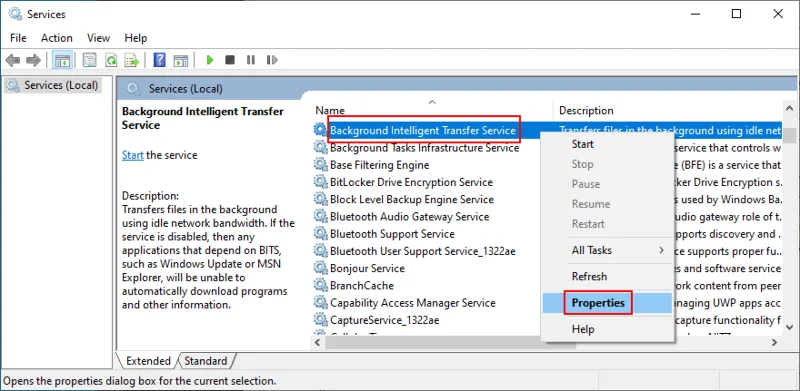Click the vertical scrollbar thumb
The width and height of the screenshot is (800, 391).
coord(789,135)
